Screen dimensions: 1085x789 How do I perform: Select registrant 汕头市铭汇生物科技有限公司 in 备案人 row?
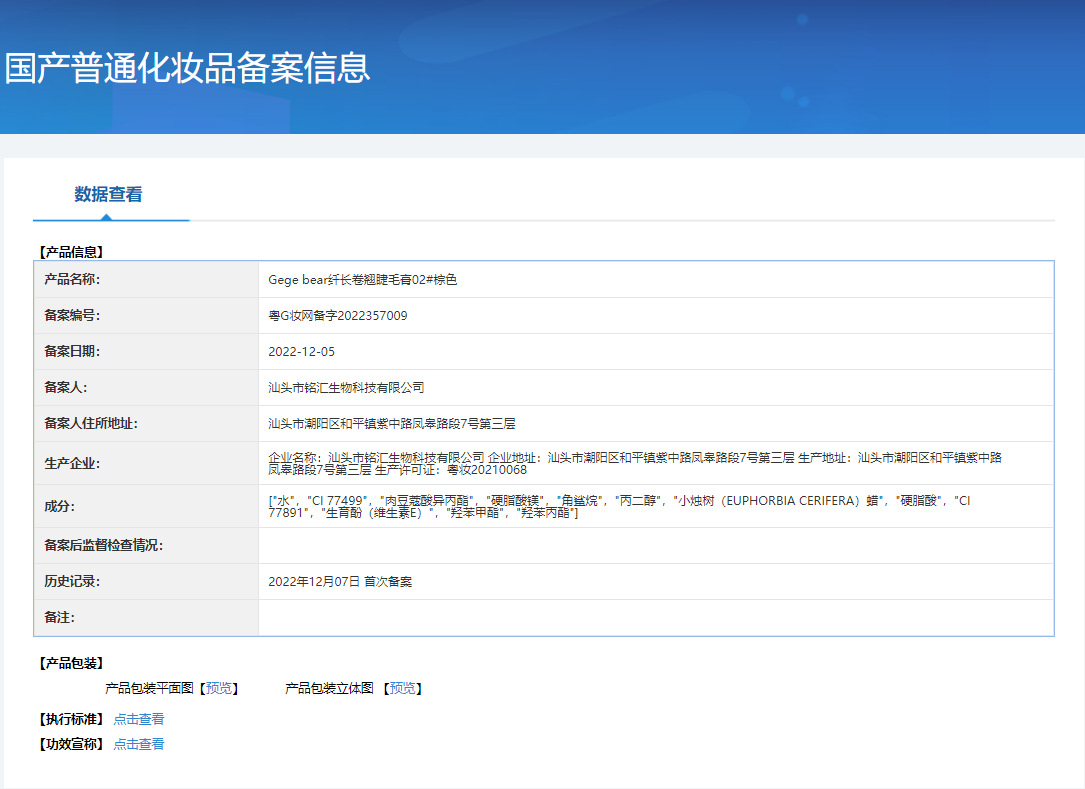tap(347, 388)
